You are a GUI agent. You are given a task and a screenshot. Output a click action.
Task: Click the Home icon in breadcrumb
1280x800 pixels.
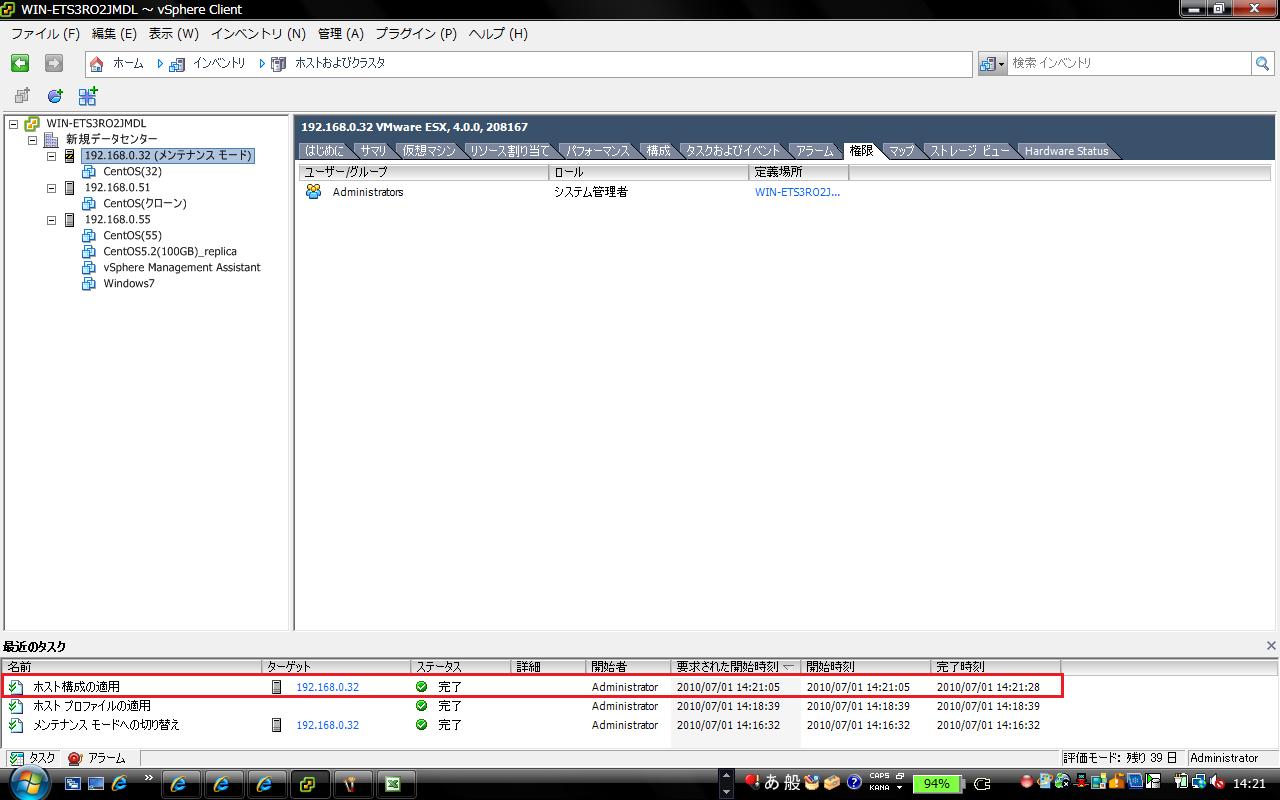(96, 63)
